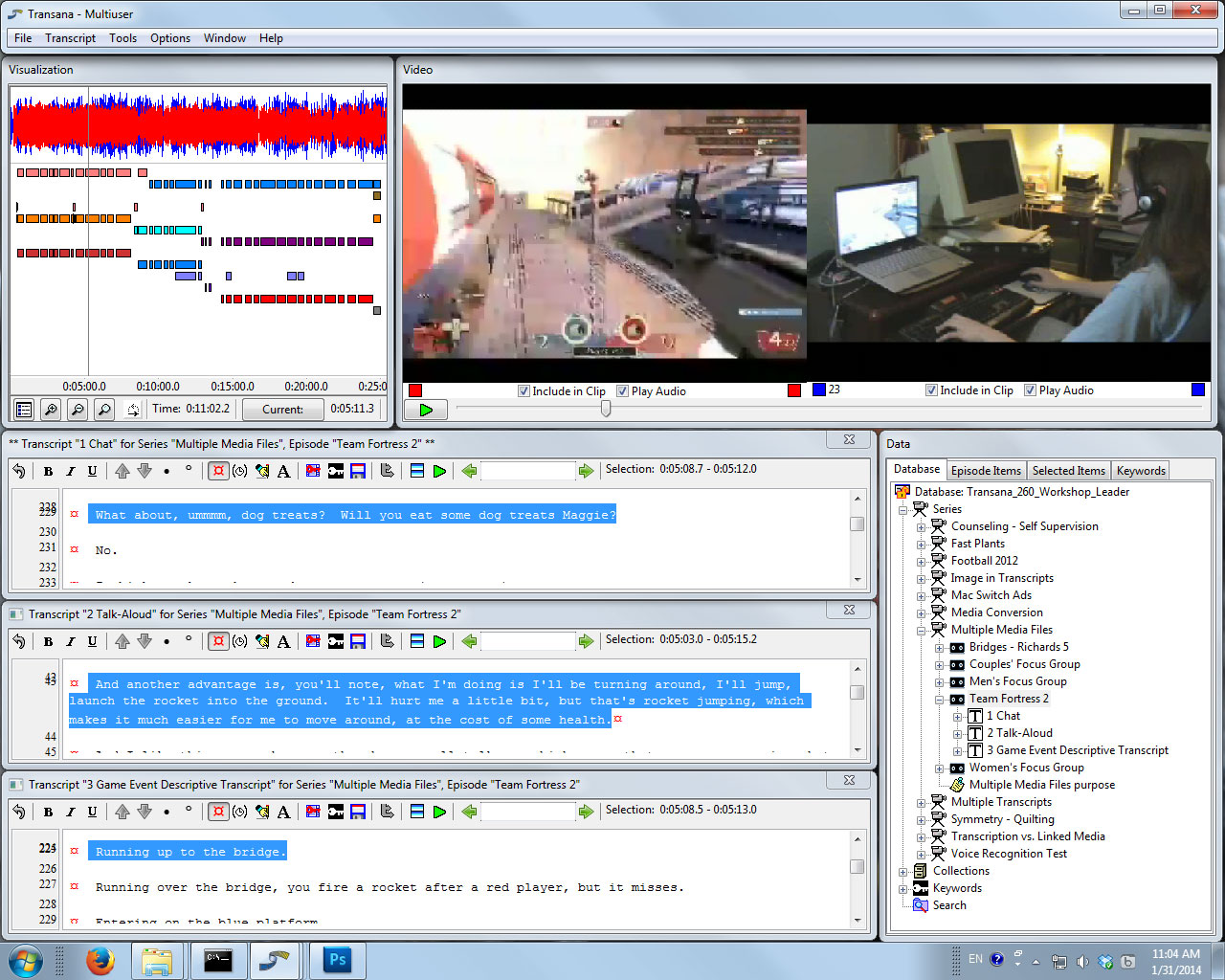
Task: Collapse the Multiple Media Files series
Action: 921,630
